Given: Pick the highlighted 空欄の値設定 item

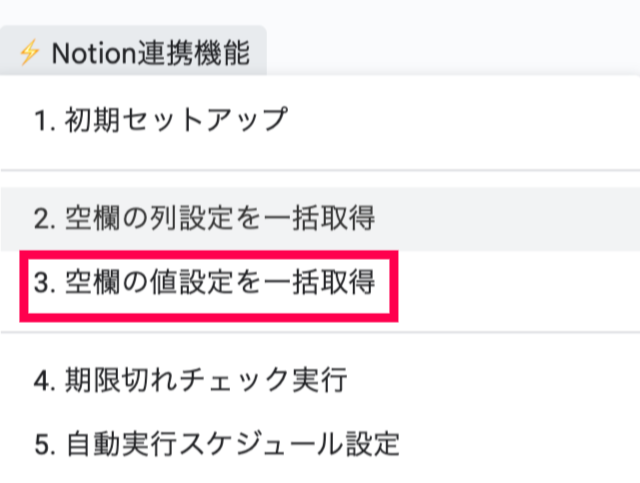Looking at the screenshot, I should point(204,283).
